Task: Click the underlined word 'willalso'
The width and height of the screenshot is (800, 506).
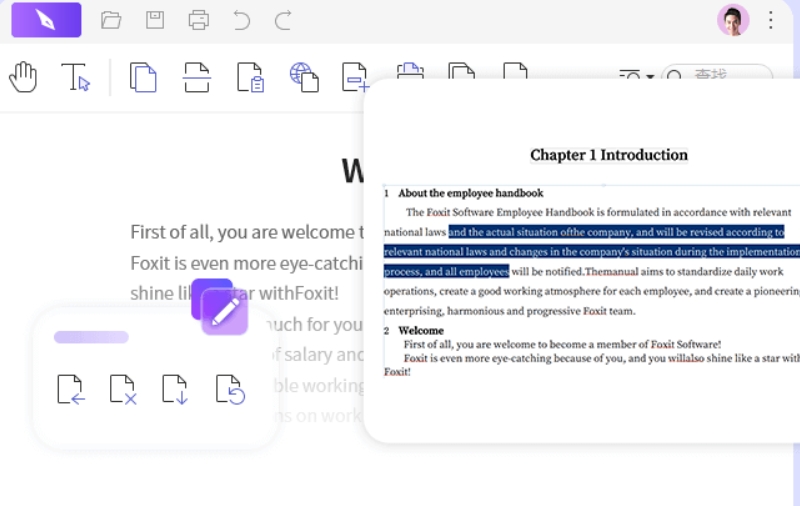Action: [686, 358]
